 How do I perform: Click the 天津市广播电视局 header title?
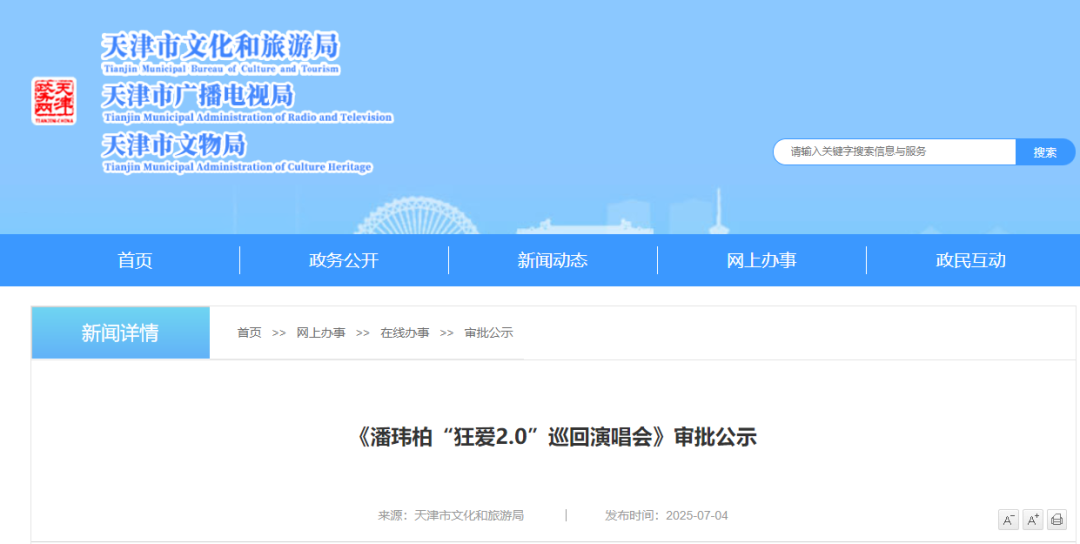click(198, 96)
